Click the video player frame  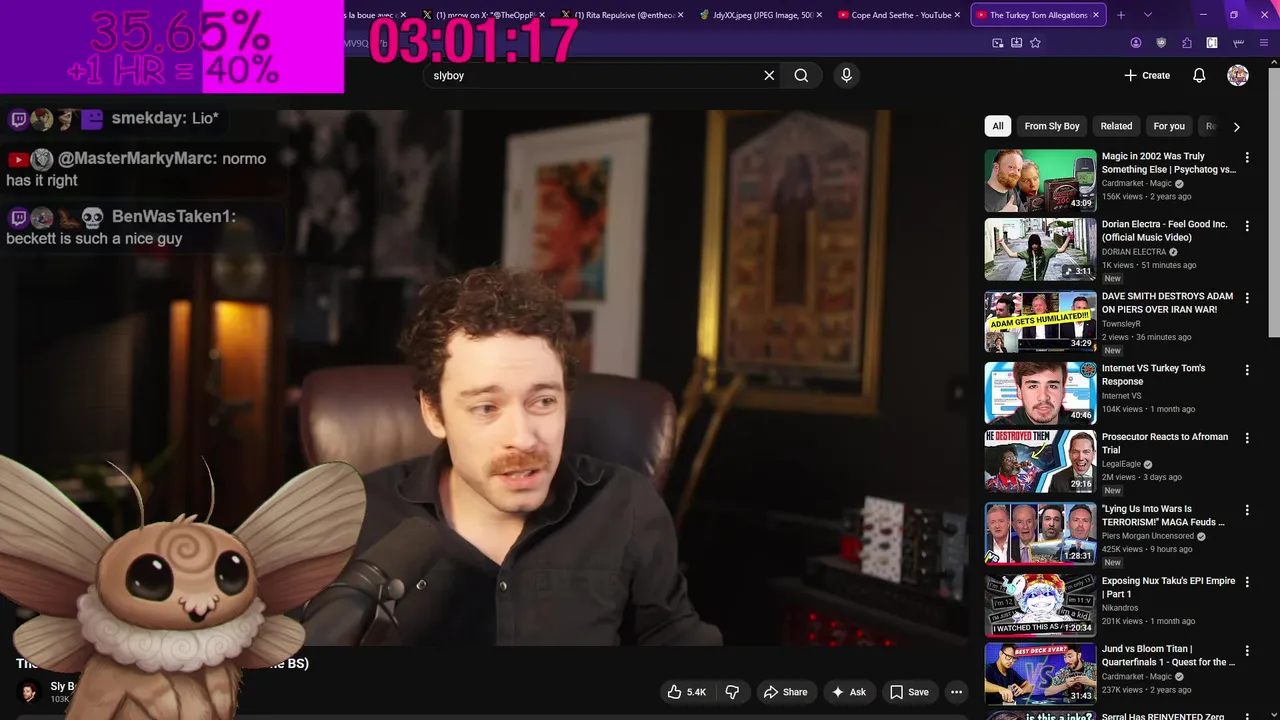pos(484,378)
